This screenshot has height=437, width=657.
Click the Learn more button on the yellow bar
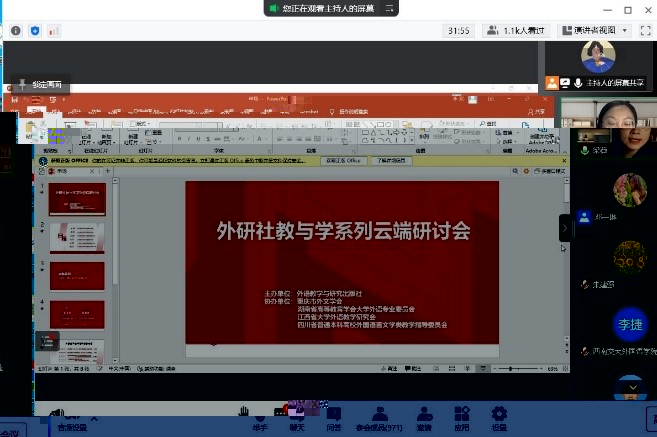coord(391,160)
